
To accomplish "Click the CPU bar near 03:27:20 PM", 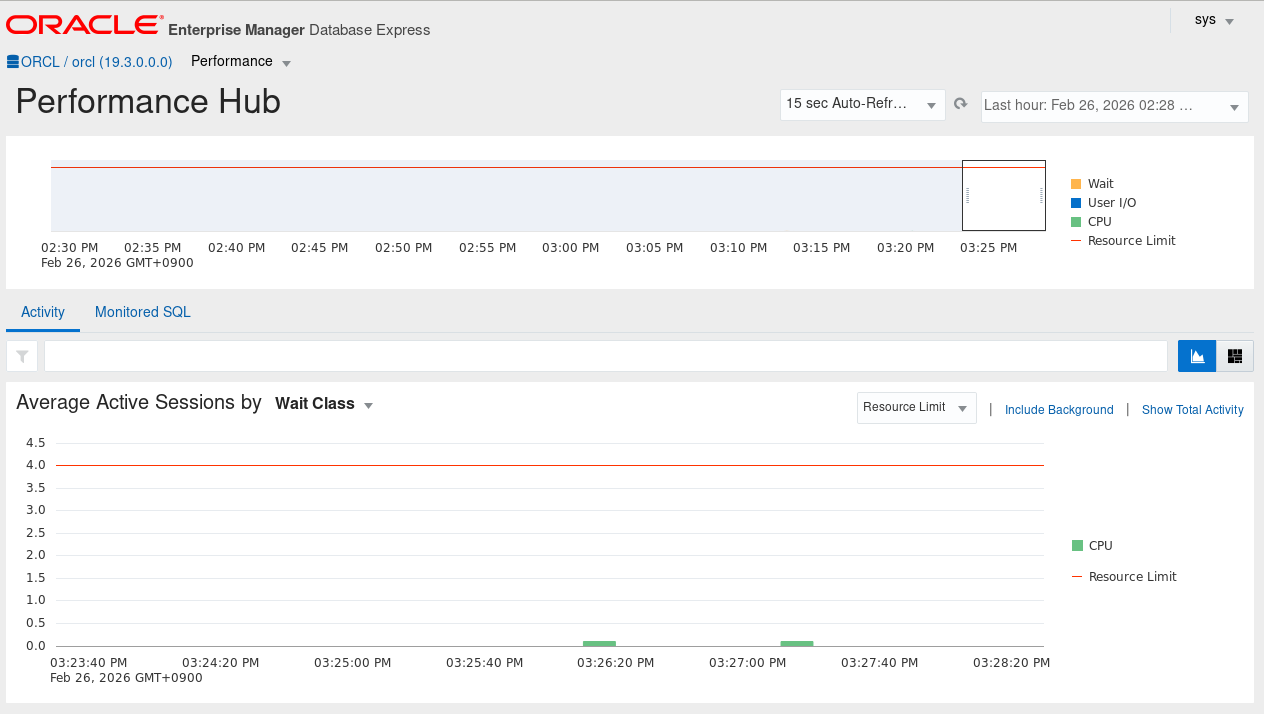I will tap(797, 644).
